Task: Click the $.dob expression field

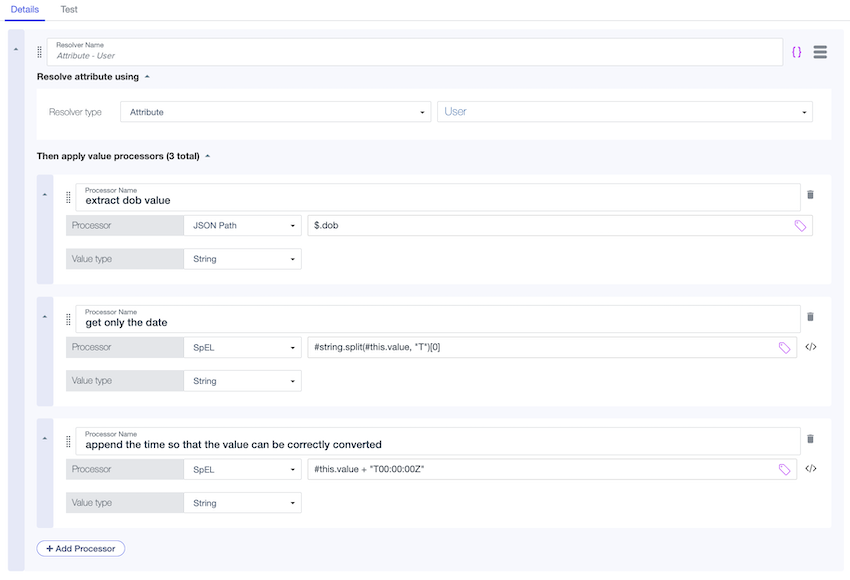Action: [560, 225]
